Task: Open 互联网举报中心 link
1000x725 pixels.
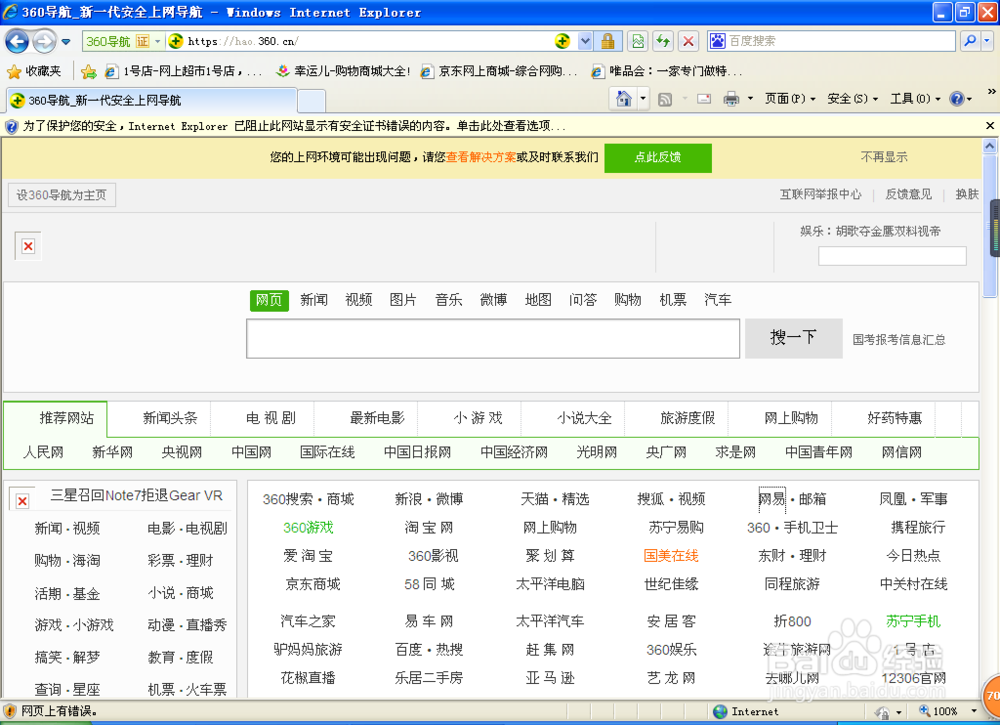Action: 820,194
